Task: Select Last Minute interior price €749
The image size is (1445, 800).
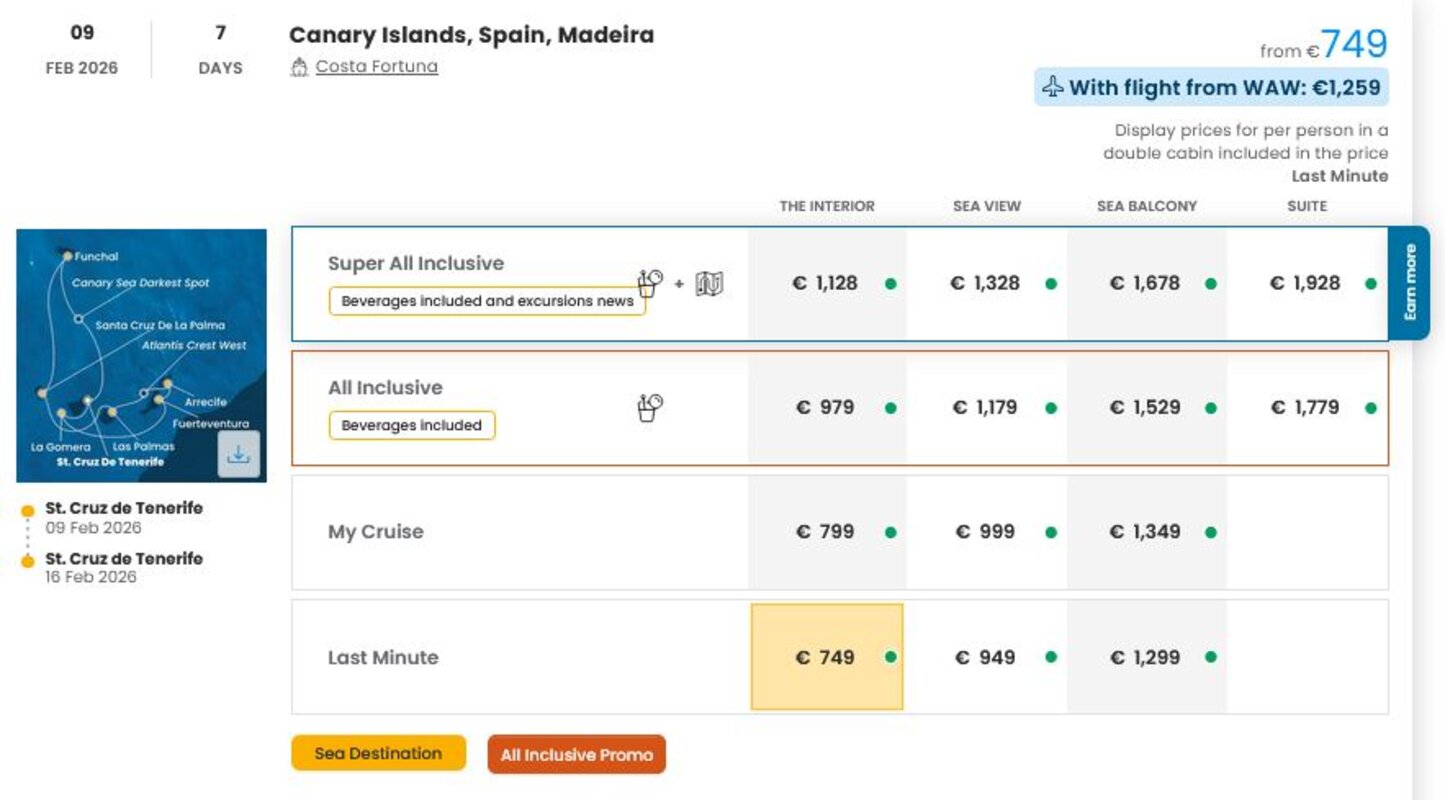Action: (826, 657)
